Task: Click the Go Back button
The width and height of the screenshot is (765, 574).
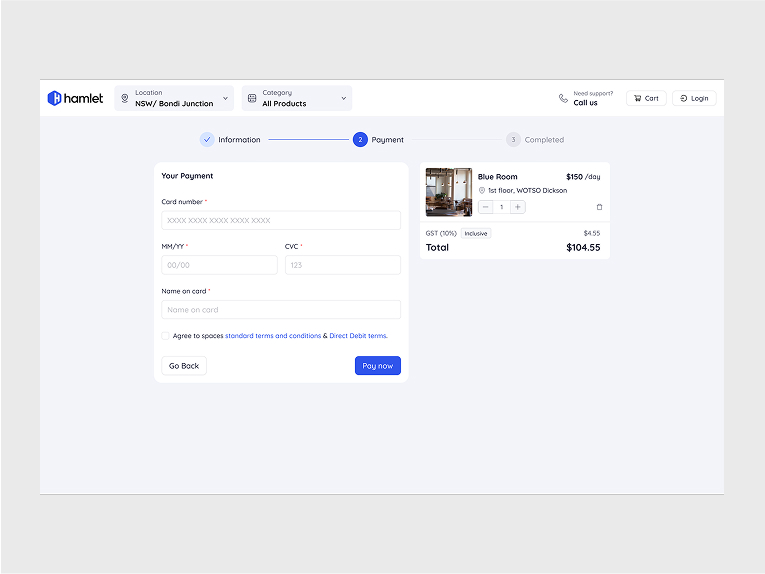Action: tap(184, 366)
